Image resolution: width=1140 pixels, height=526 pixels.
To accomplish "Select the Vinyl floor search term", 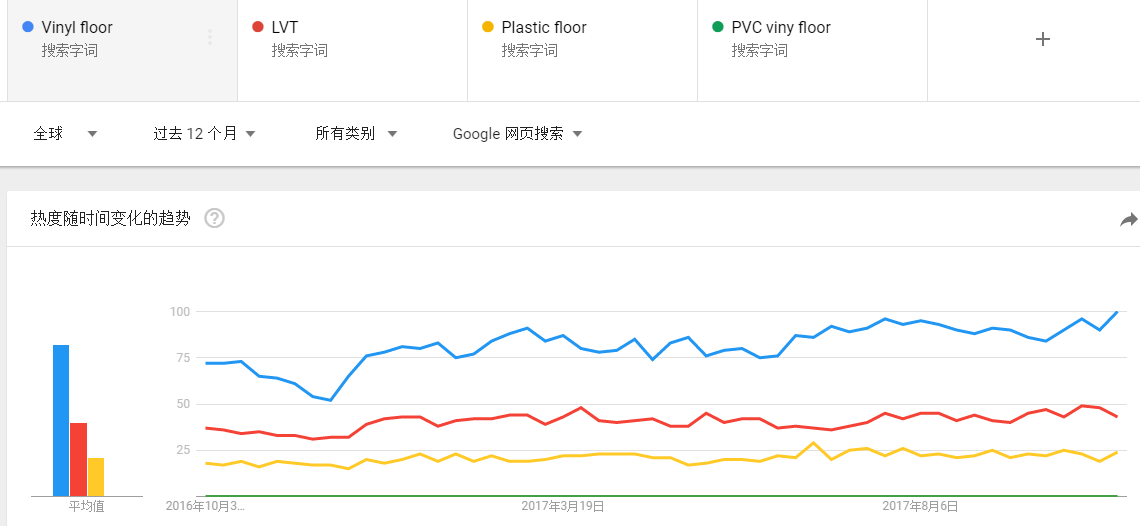I will coord(77,28).
